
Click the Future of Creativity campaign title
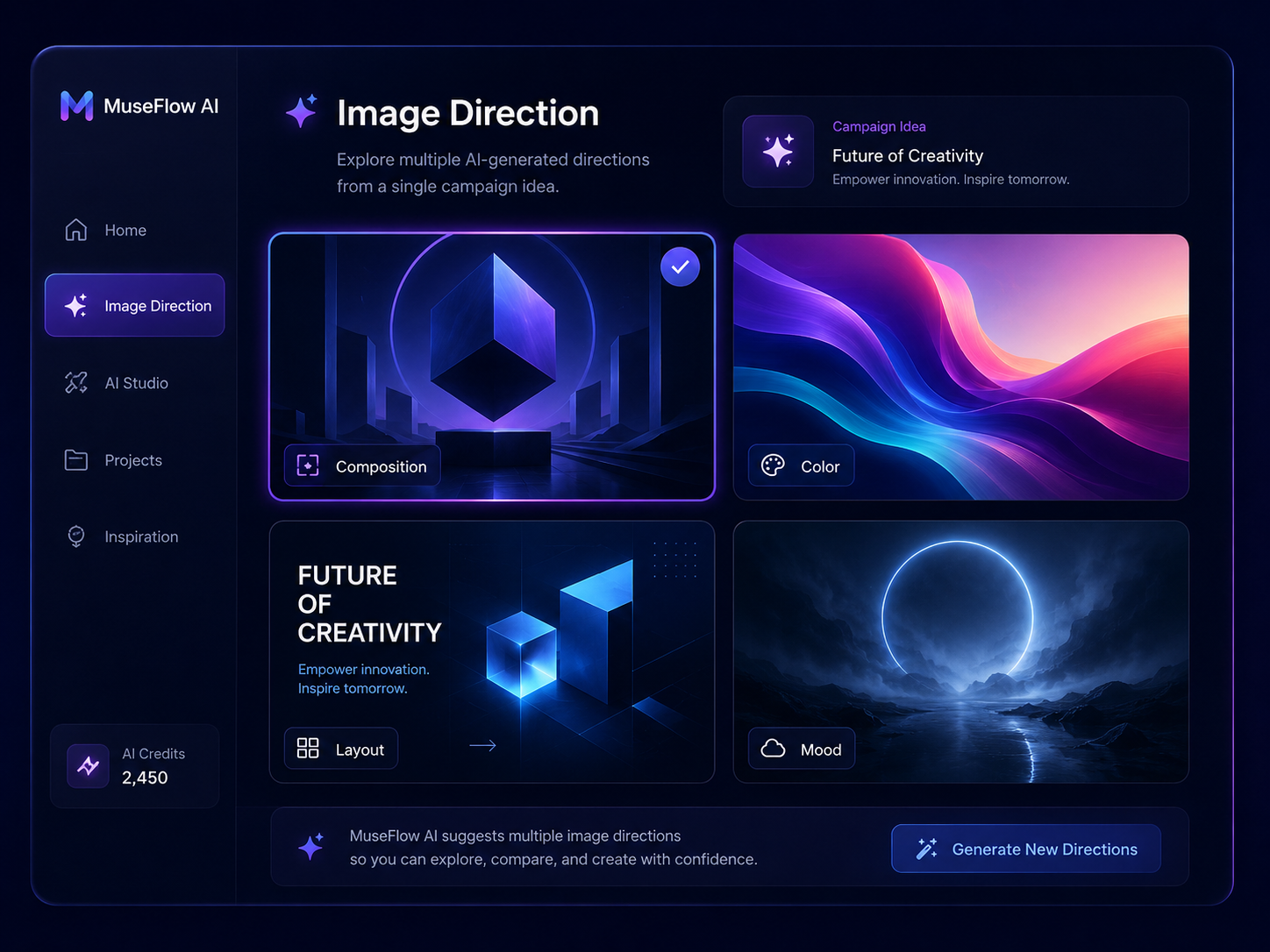click(908, 155)
